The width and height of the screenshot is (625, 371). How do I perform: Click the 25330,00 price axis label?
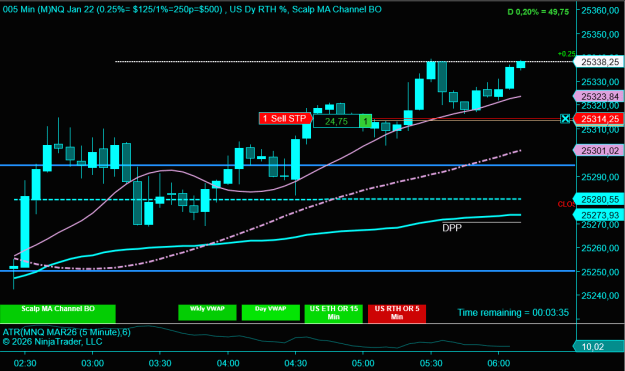(x=600, y=82)
